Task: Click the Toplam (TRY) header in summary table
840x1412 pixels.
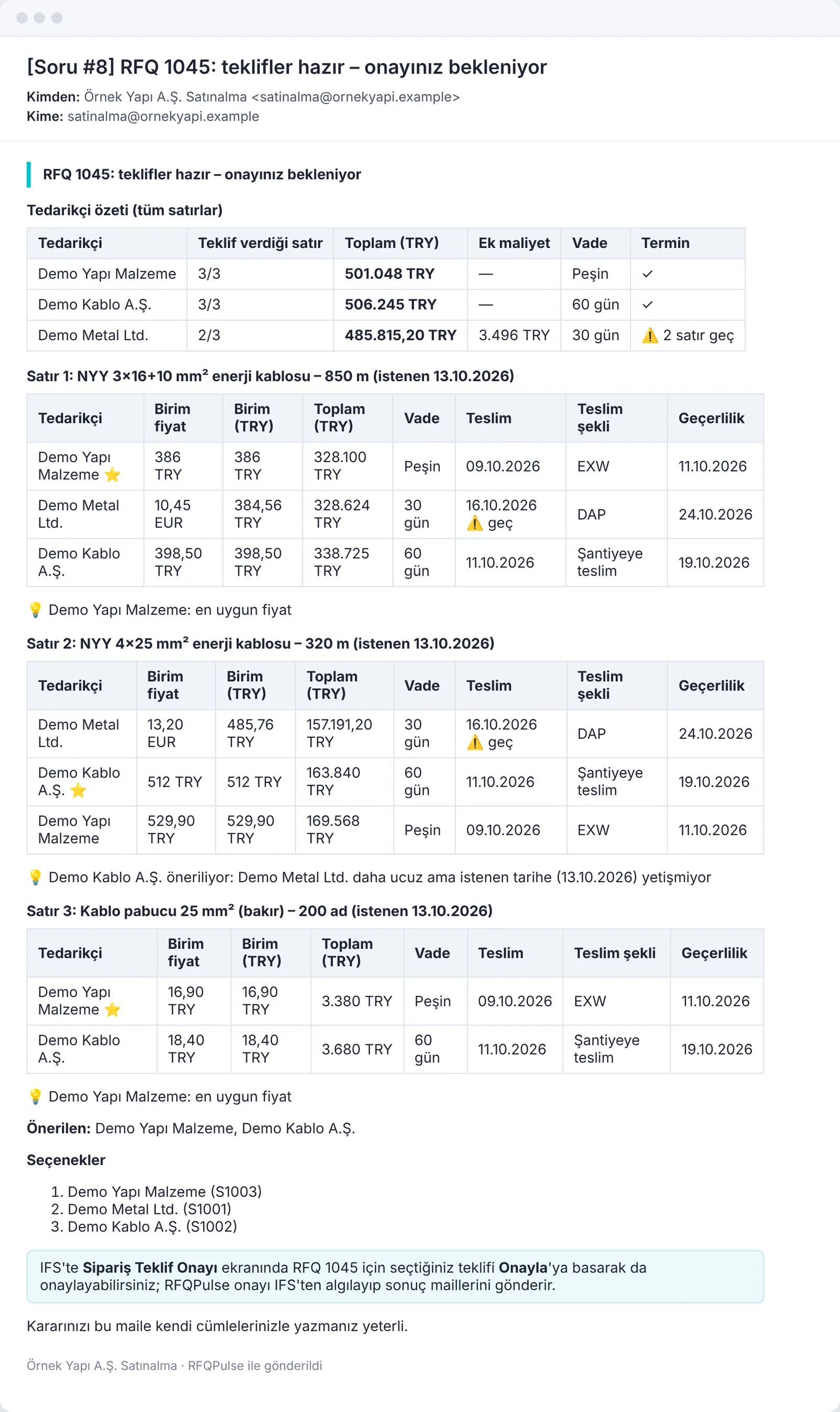Action: pyautogui.click(x=392, y=243)
